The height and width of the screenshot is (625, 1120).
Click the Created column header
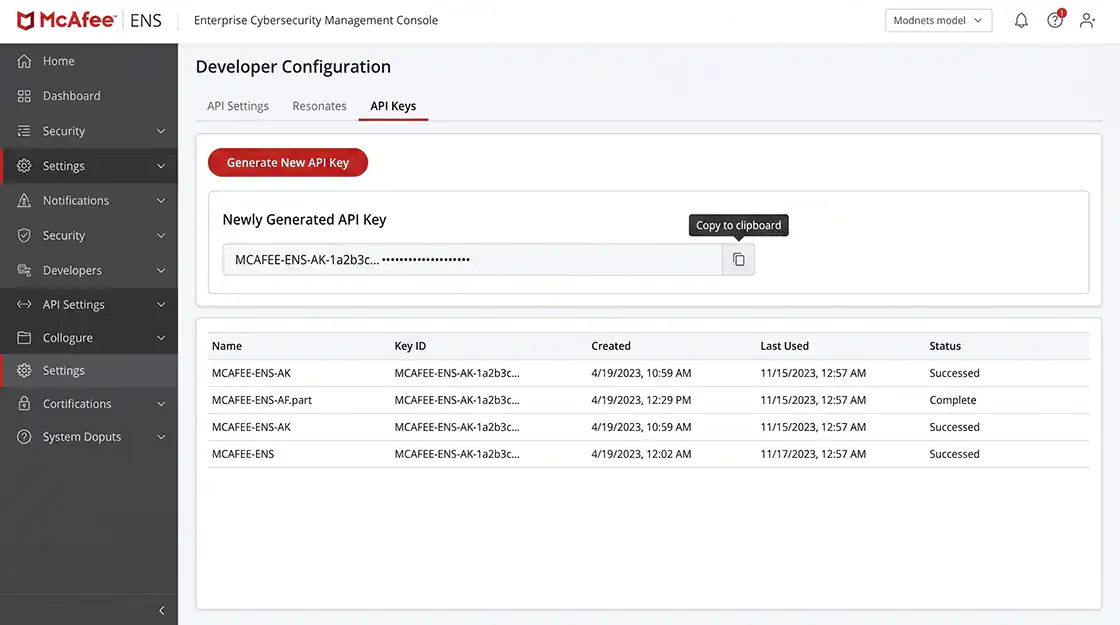(611, 346)
